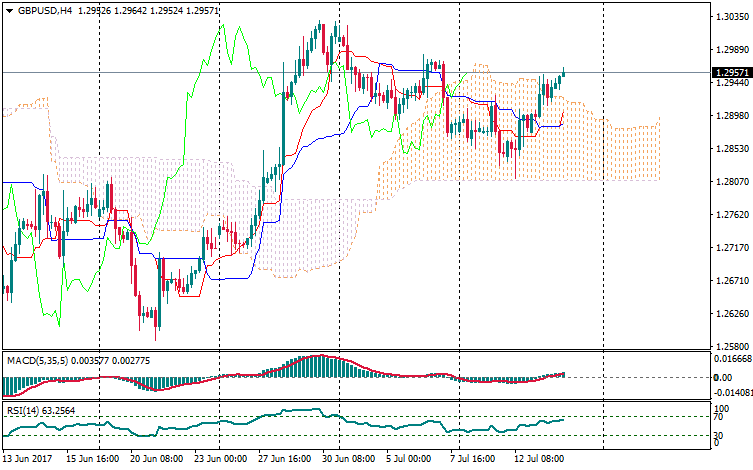This screenshot has width=753, height=470.
Task: Click the 1.28070 level on price scale
Action: point(731,182)
